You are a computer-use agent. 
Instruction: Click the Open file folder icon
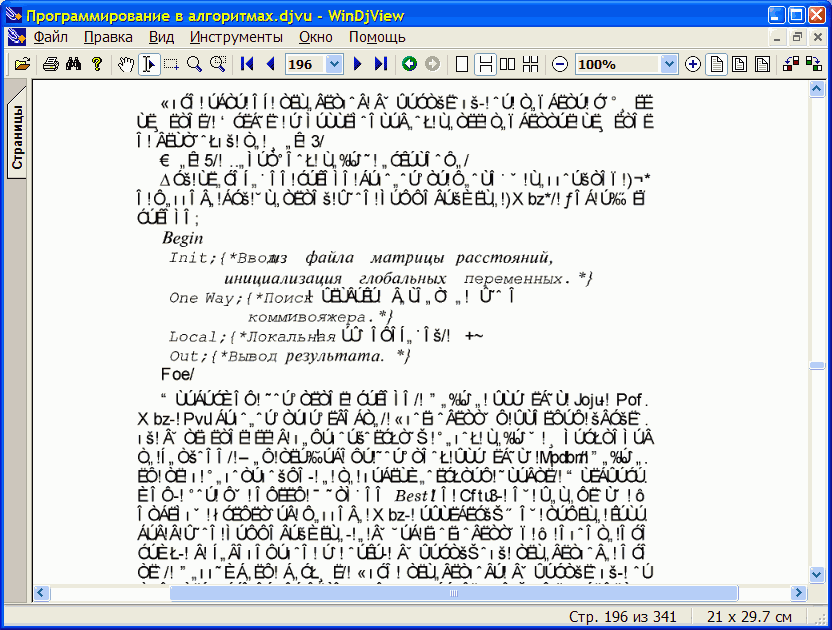tap(23, 64)
